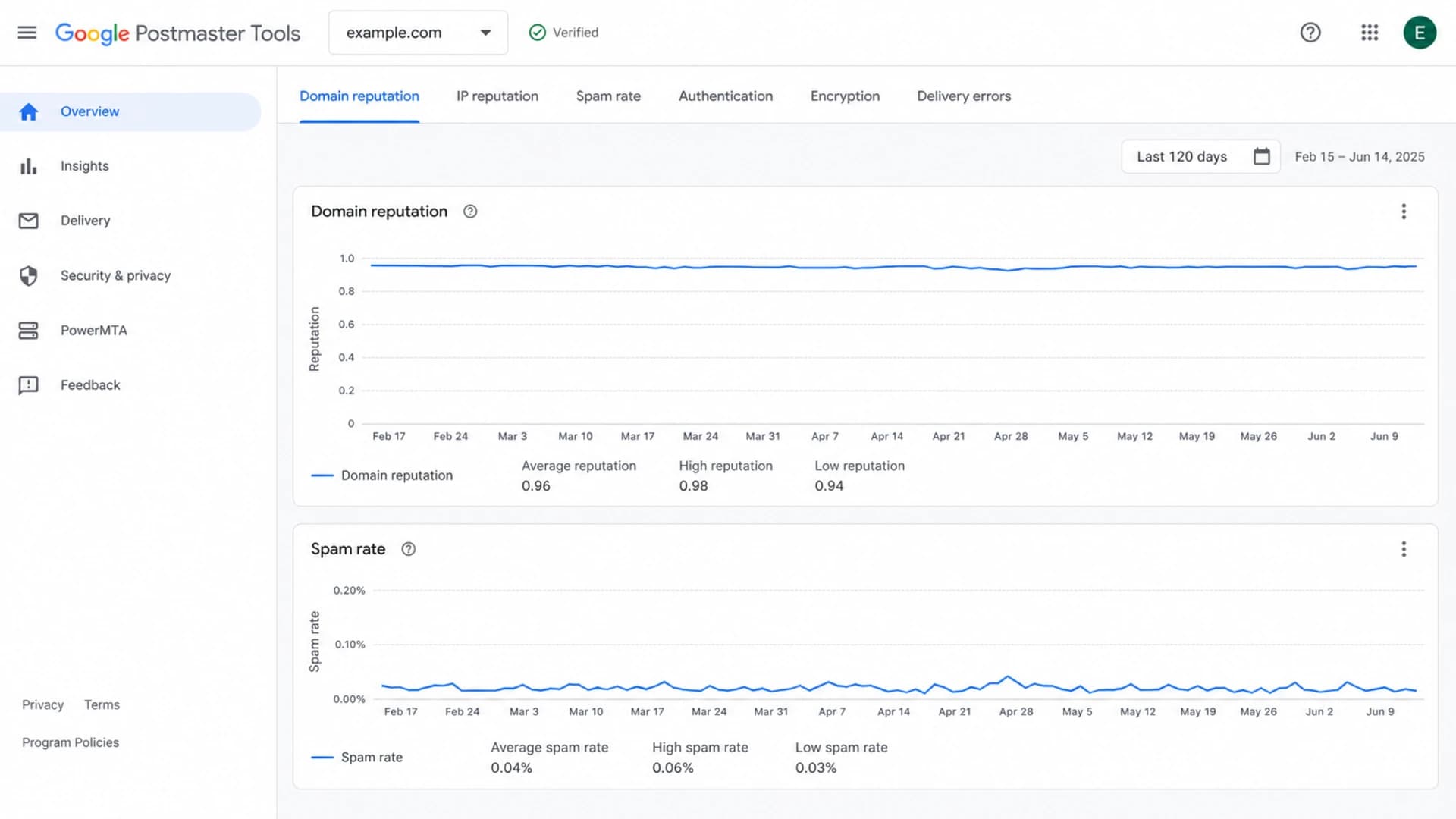This screenshot has width=1456, height=819.
Task: Toggle the Domain reputation legend entry
Action: click(382, 475)
